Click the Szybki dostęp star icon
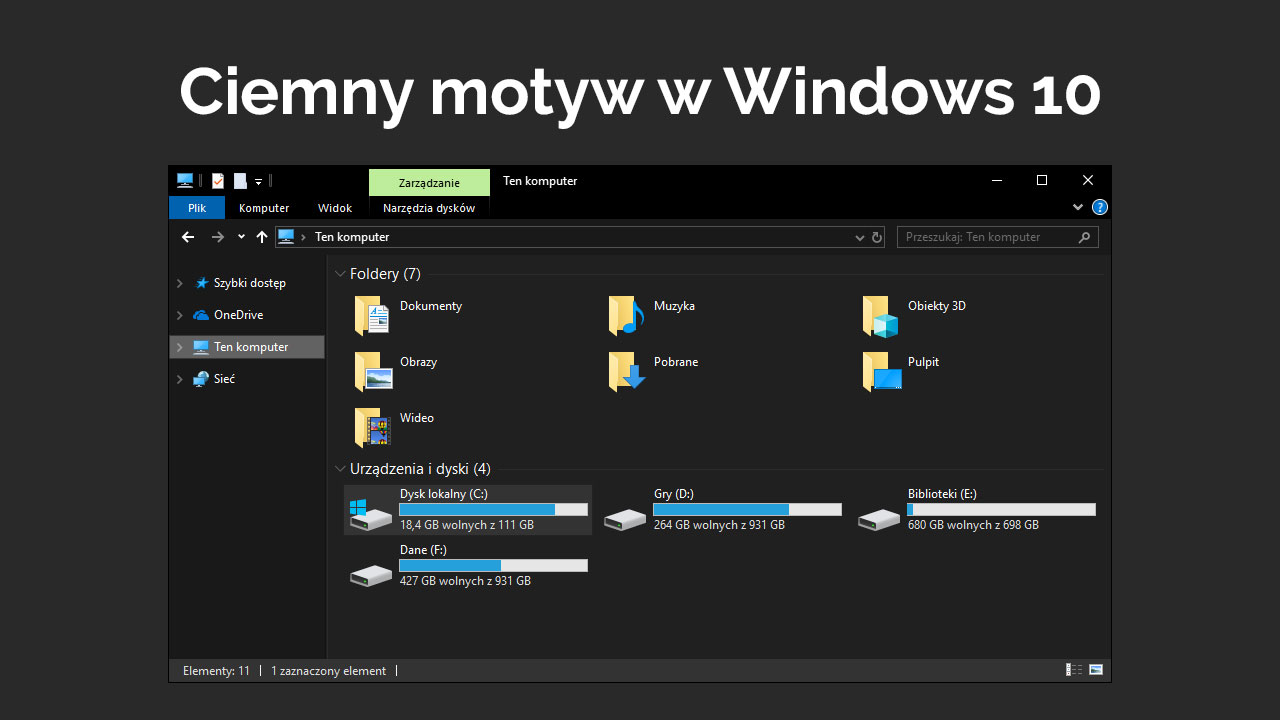1280x720 pixels. click(202, 283)
